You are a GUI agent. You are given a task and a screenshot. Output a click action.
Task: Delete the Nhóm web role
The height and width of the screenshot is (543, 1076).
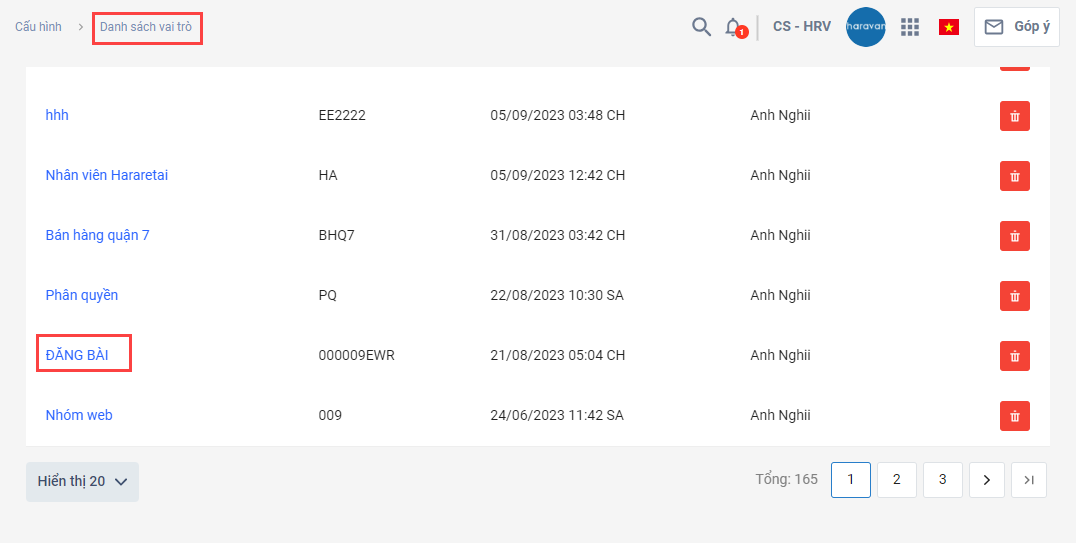[1014, 416]
